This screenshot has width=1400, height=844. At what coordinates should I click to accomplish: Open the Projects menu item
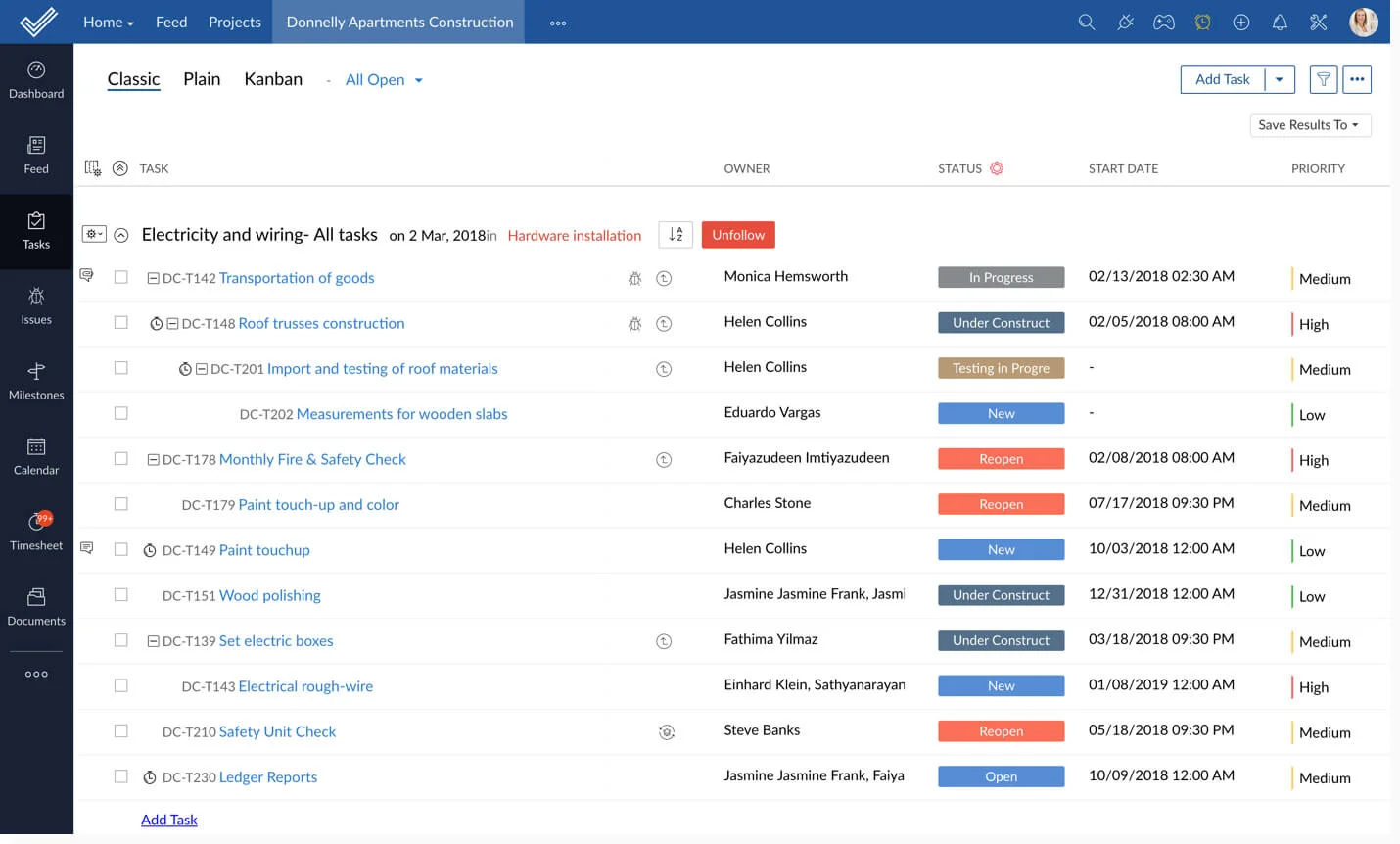pyautogui.click(x=235, y=22)
